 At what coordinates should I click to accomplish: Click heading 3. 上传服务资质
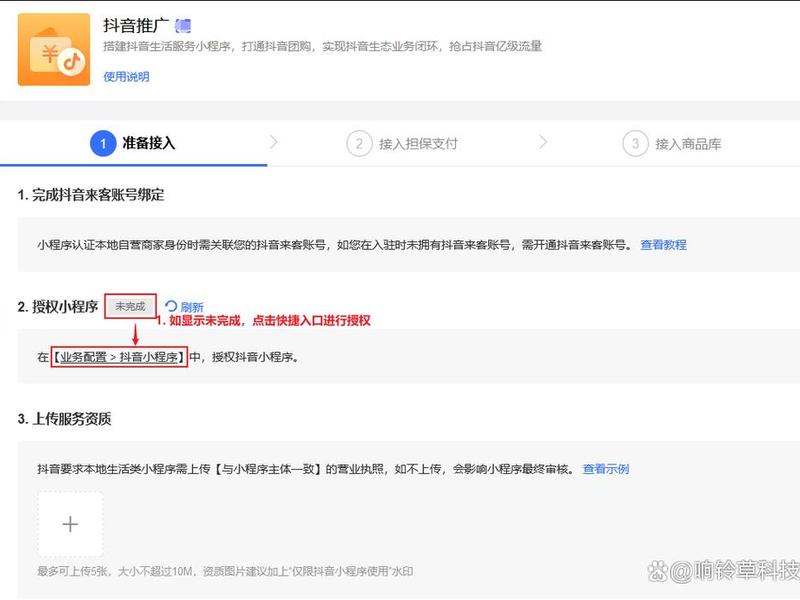coord(64,418)
